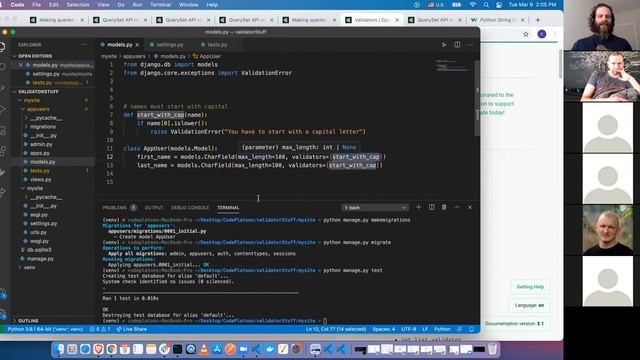Screen dimensions: 640x360
Task: Open the bash terminal selector dropdown
Action: (x=375, y=207)
